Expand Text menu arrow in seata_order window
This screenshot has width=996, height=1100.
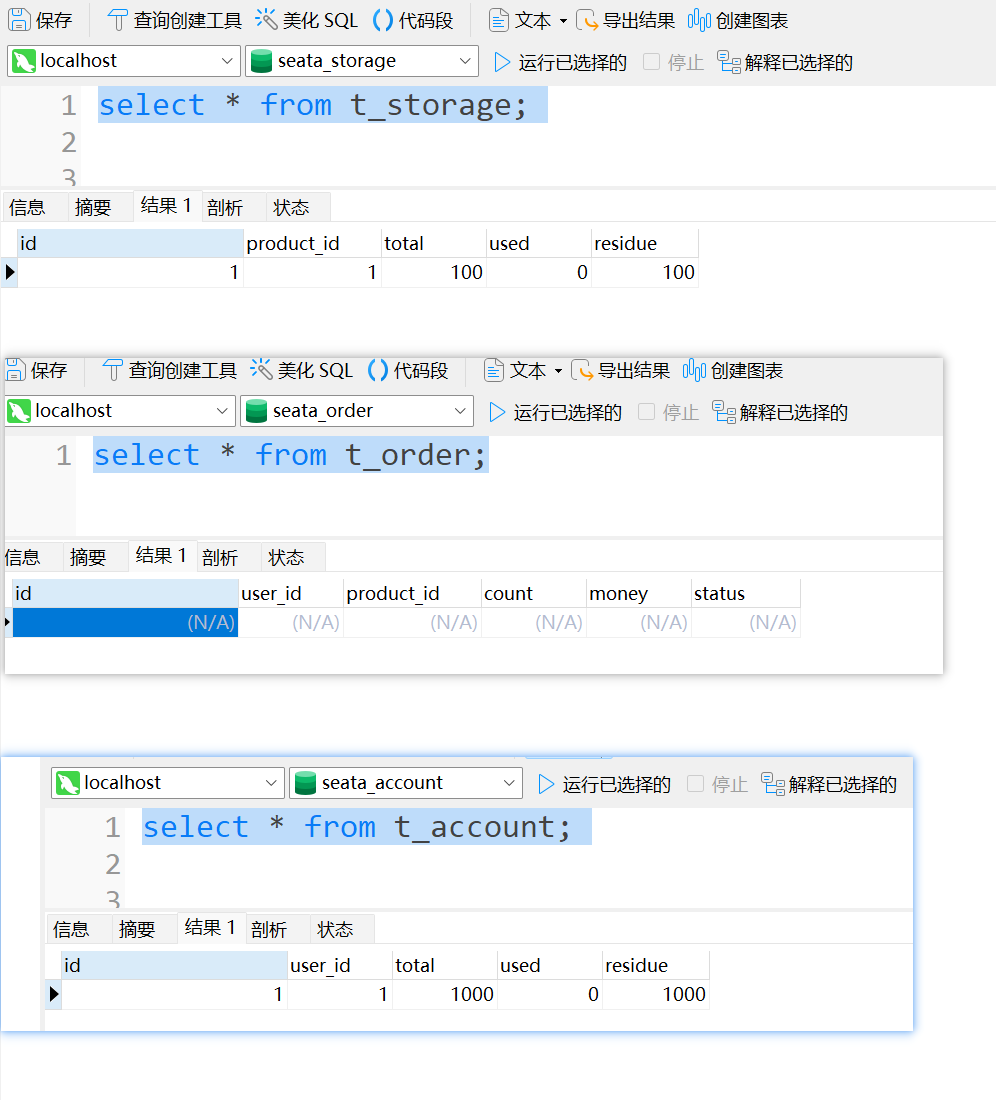558,371
